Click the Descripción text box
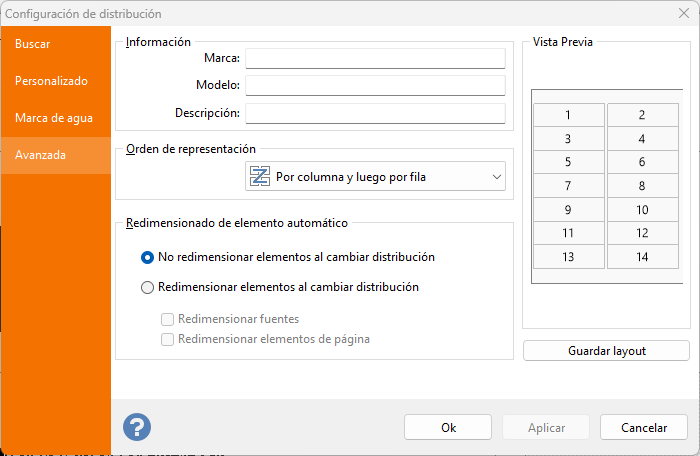The height and width of the screenshot is (456, 700). (375, 112)
